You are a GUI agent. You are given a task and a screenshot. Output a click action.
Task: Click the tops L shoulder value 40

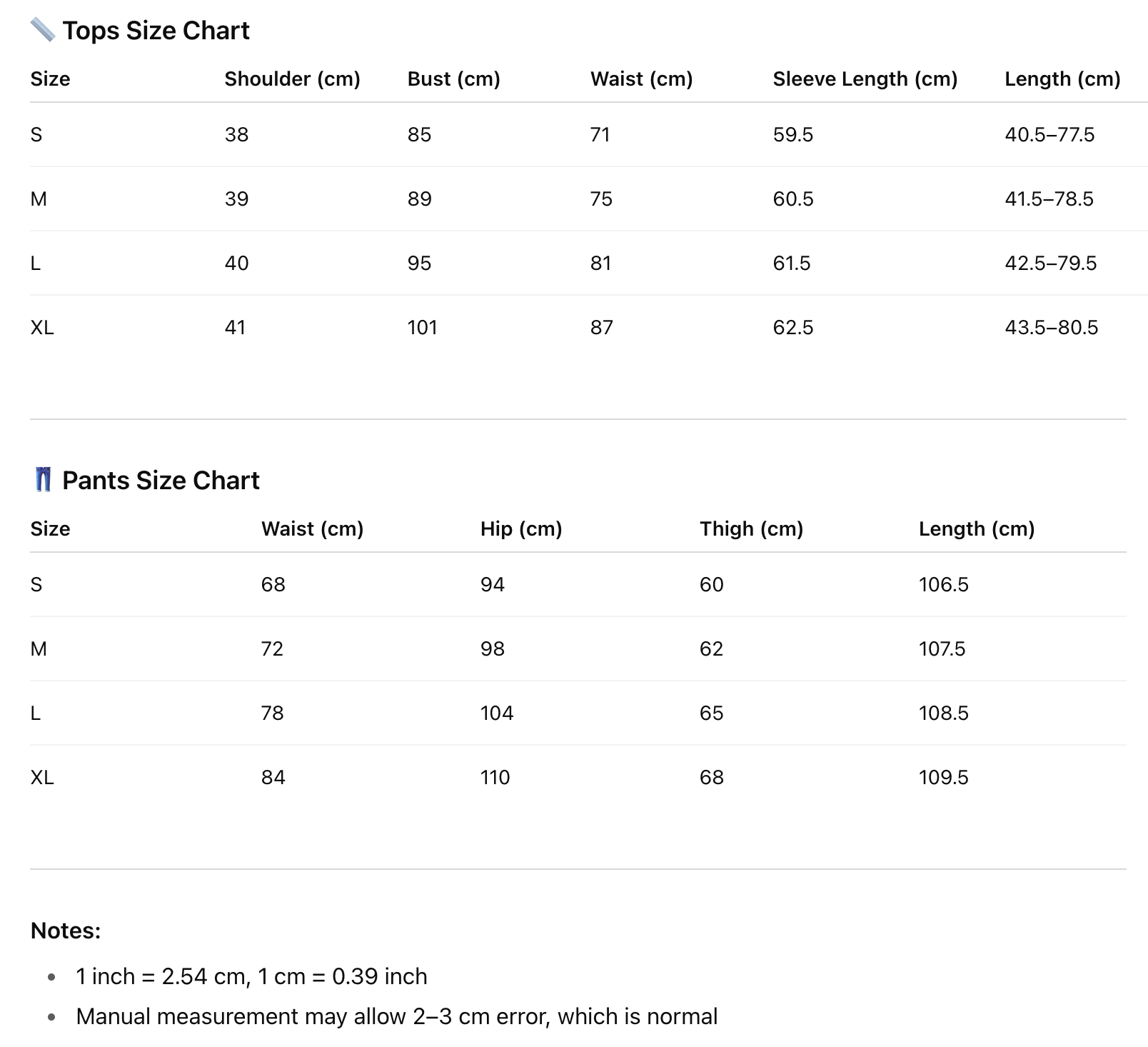pyautogui.click(x=236, y=263)
